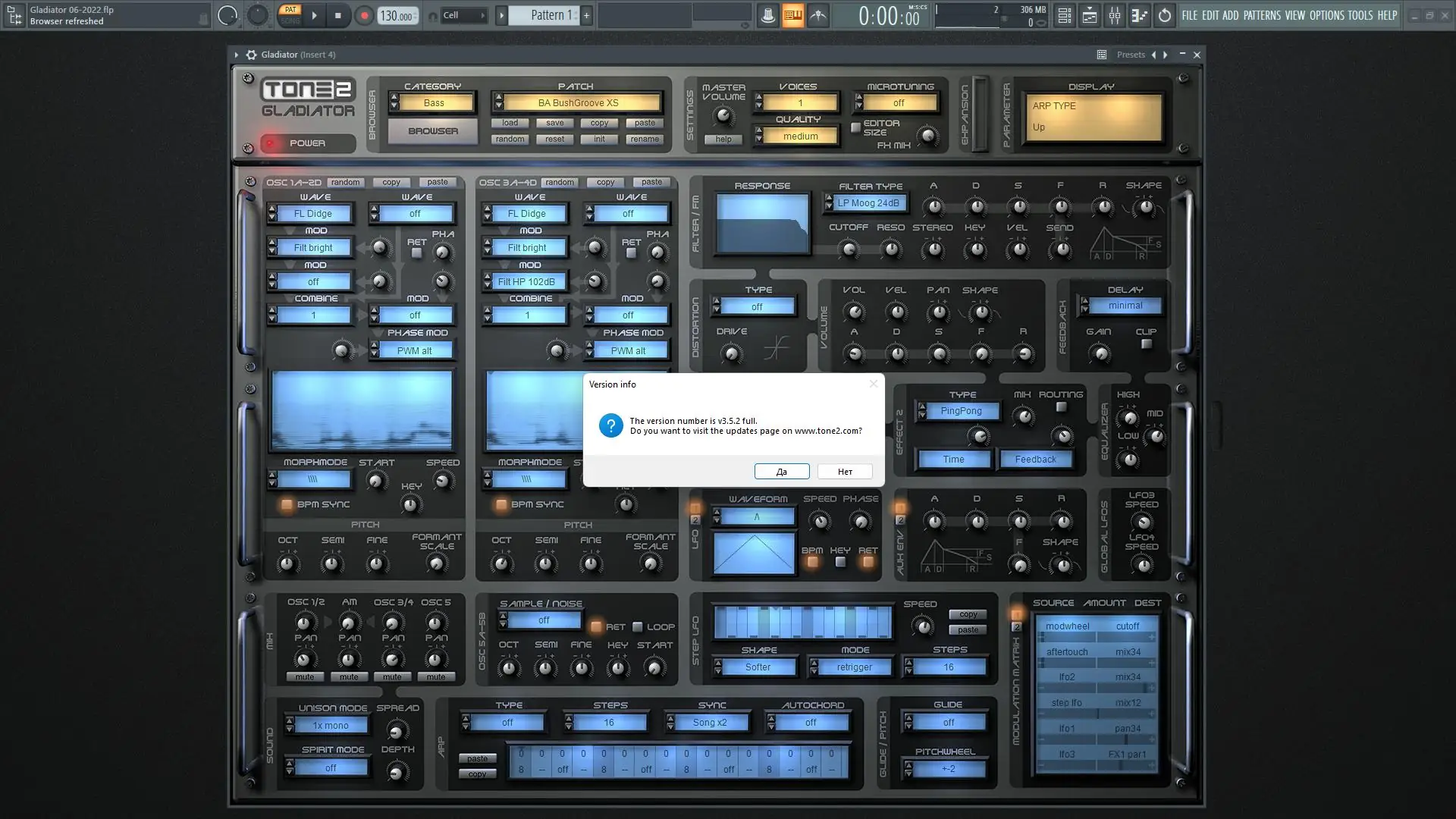Open the OPTIONS menu
Screen dimensions: 1456x819
1326,15
